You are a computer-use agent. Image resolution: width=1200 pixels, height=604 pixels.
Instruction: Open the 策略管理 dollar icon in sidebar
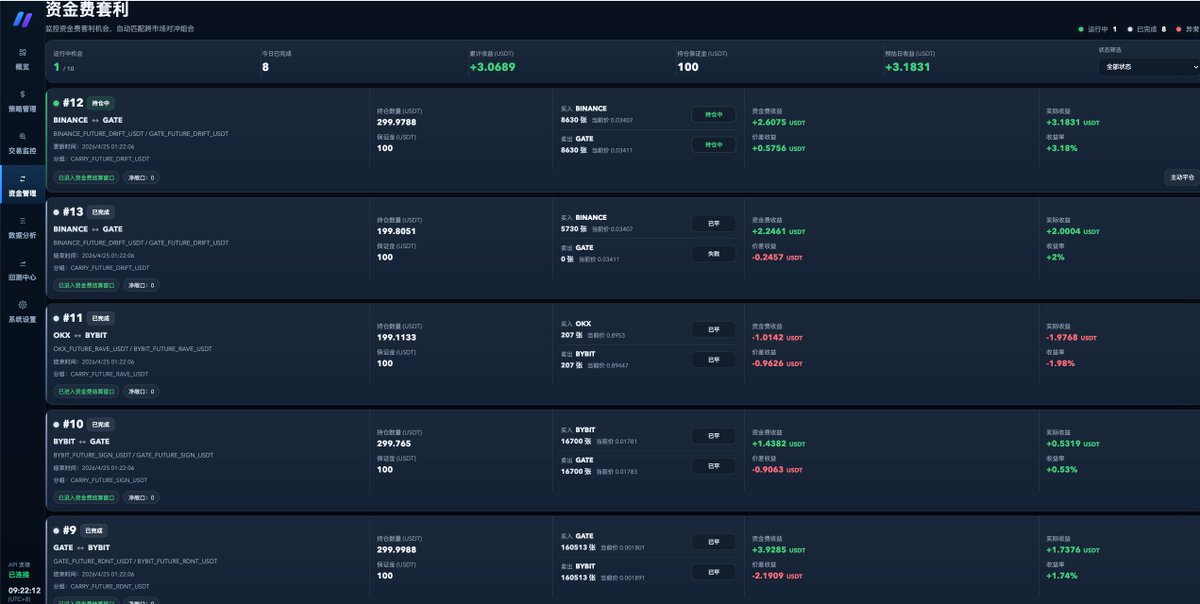click(x=22, y=94)
